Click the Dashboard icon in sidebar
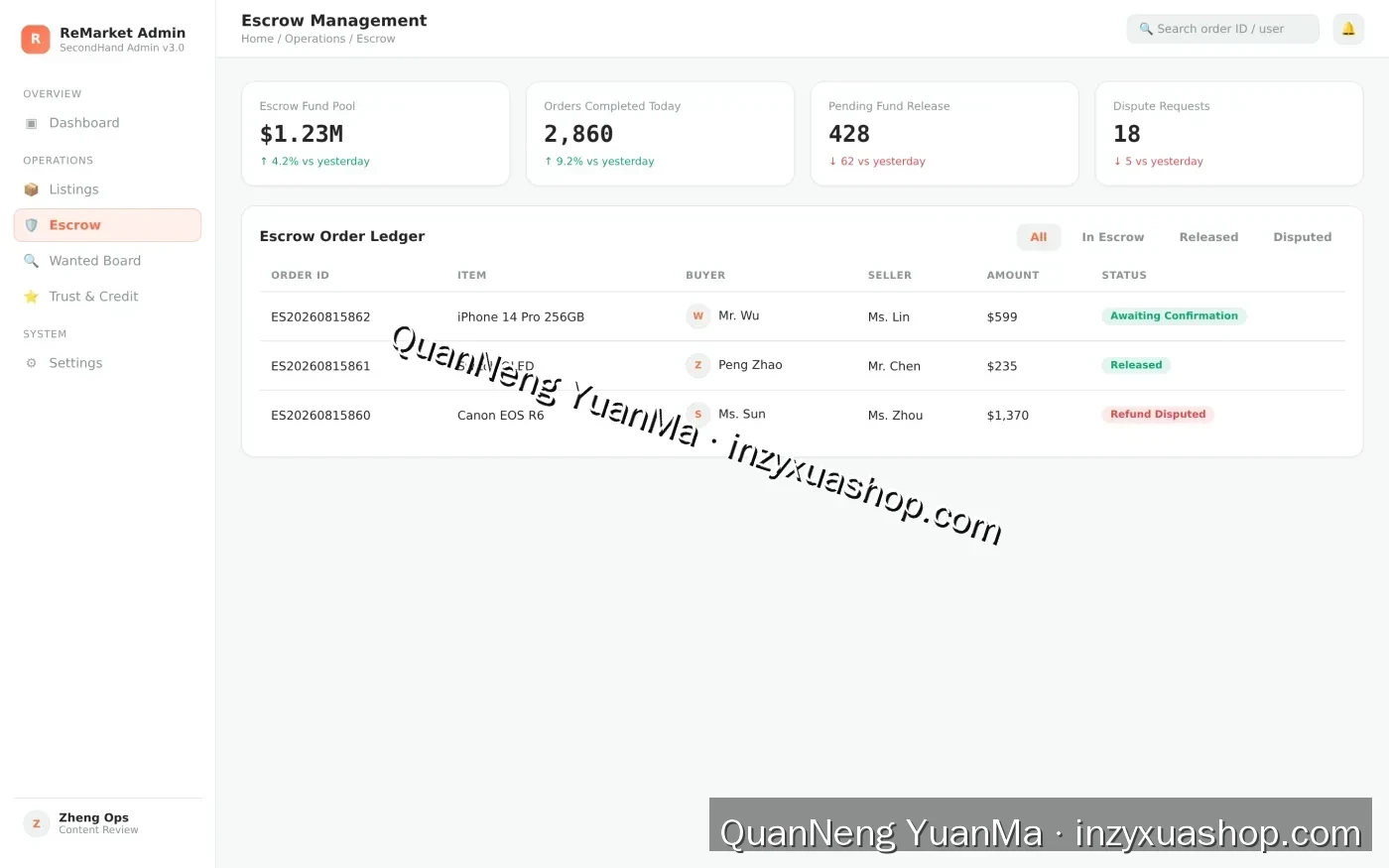1389x868 pixels. tap(31, 123)
